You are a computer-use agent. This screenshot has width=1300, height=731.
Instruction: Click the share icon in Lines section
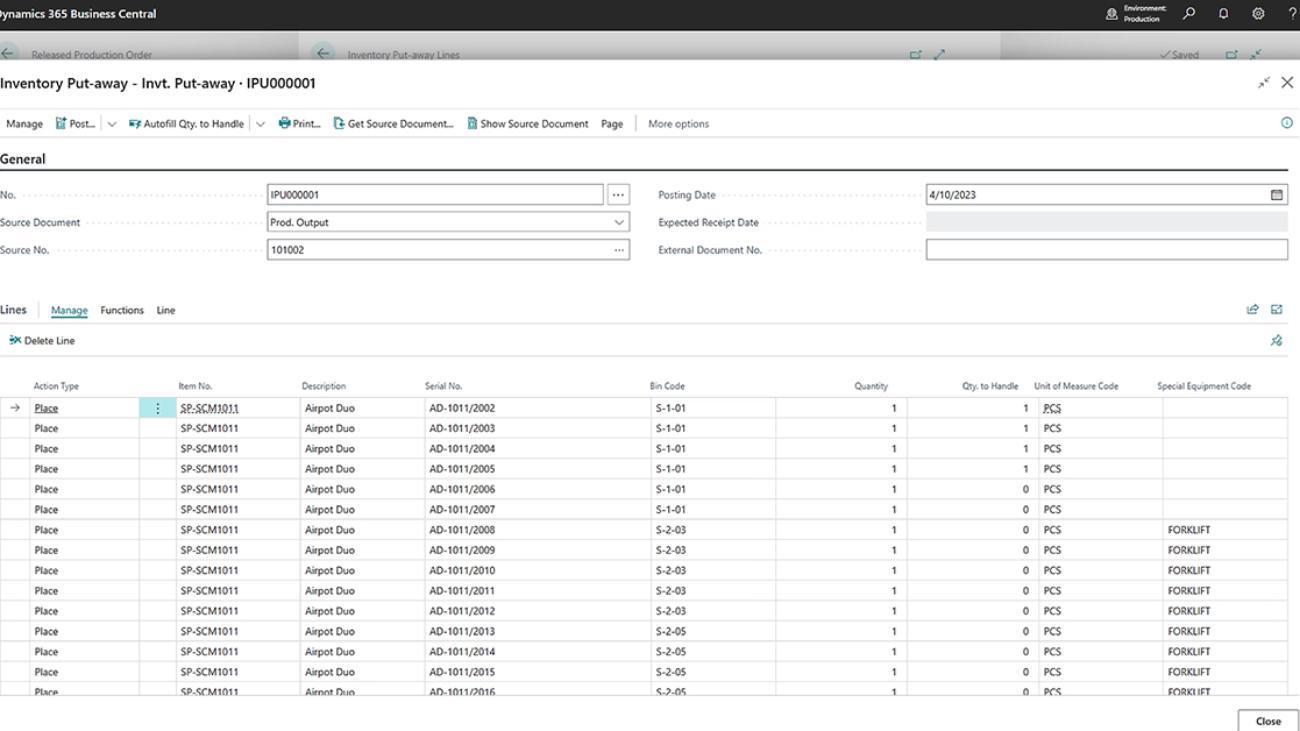(1252, 310)
